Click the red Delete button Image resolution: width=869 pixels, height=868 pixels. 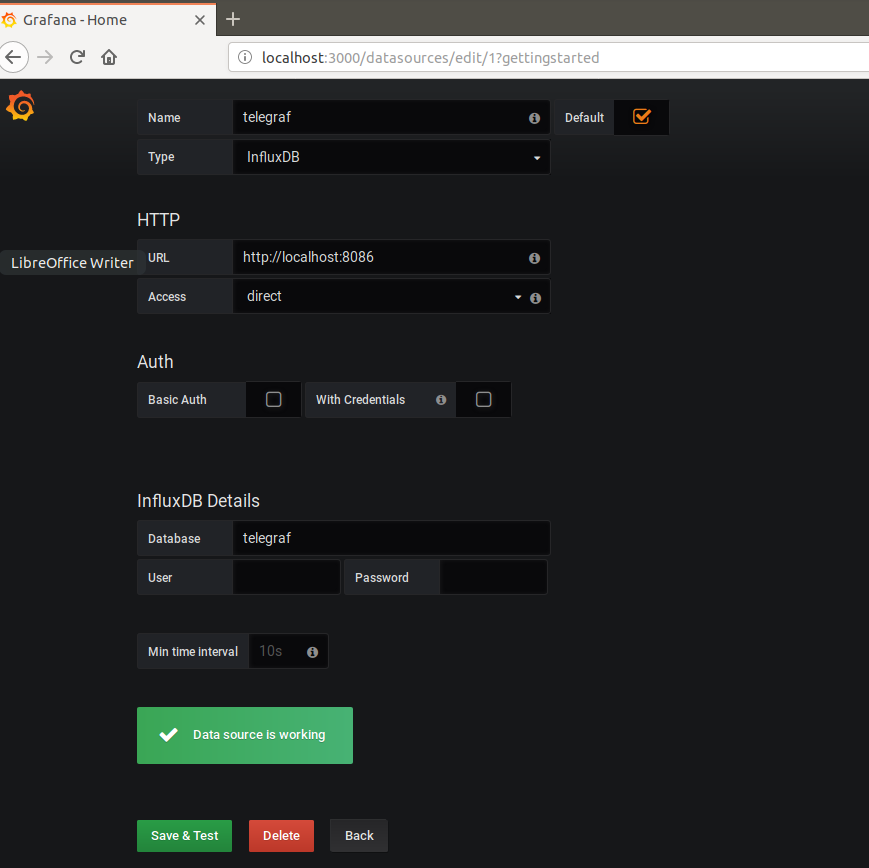click(282, 835)
